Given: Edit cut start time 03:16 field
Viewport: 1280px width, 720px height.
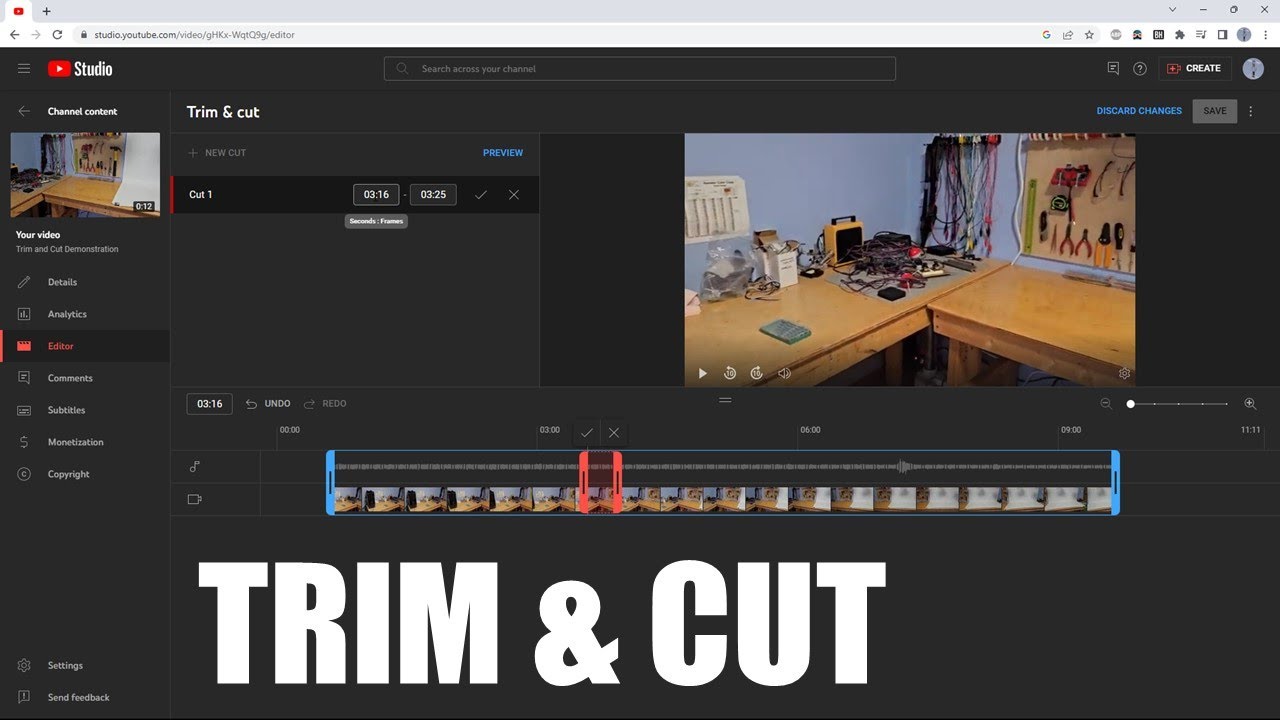Looking at the screenshot, I should [376, 194].
